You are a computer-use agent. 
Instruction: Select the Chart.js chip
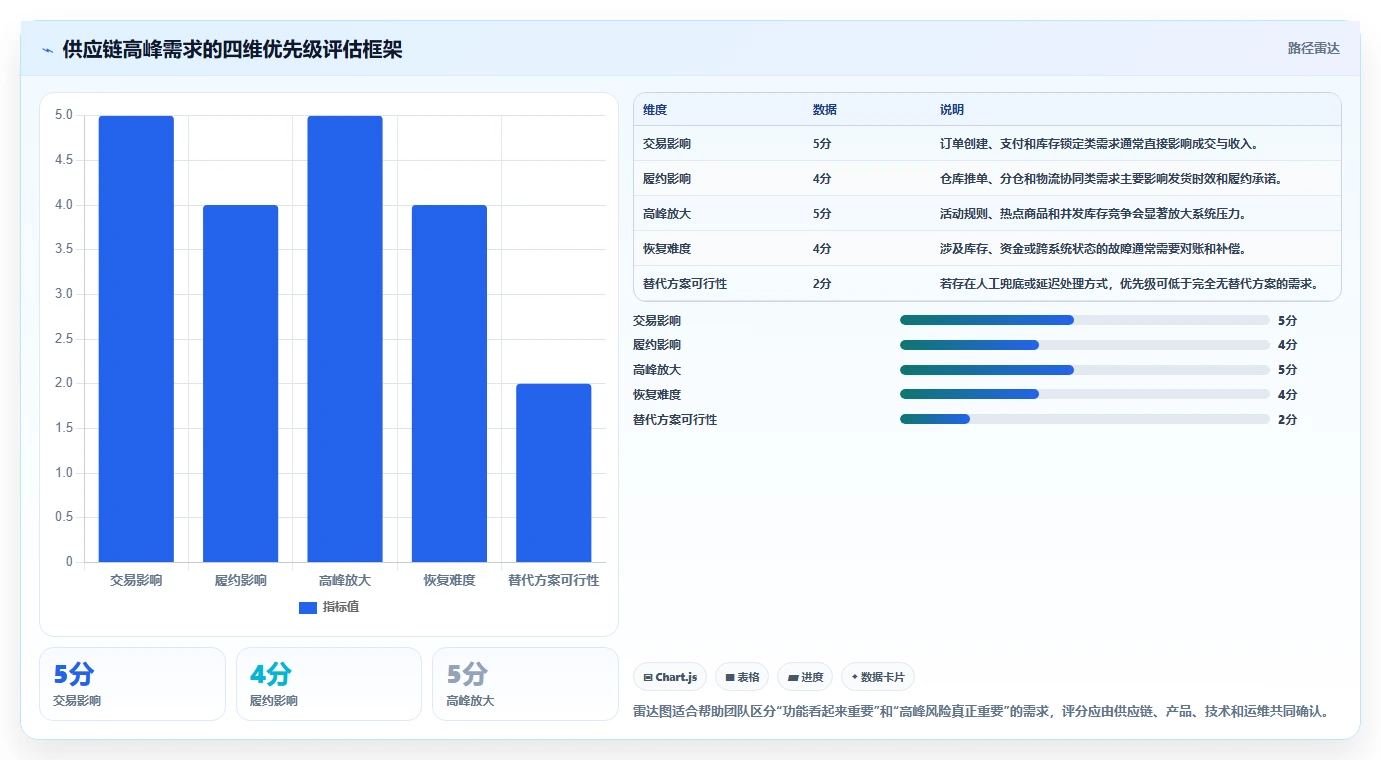click(670, 677)
